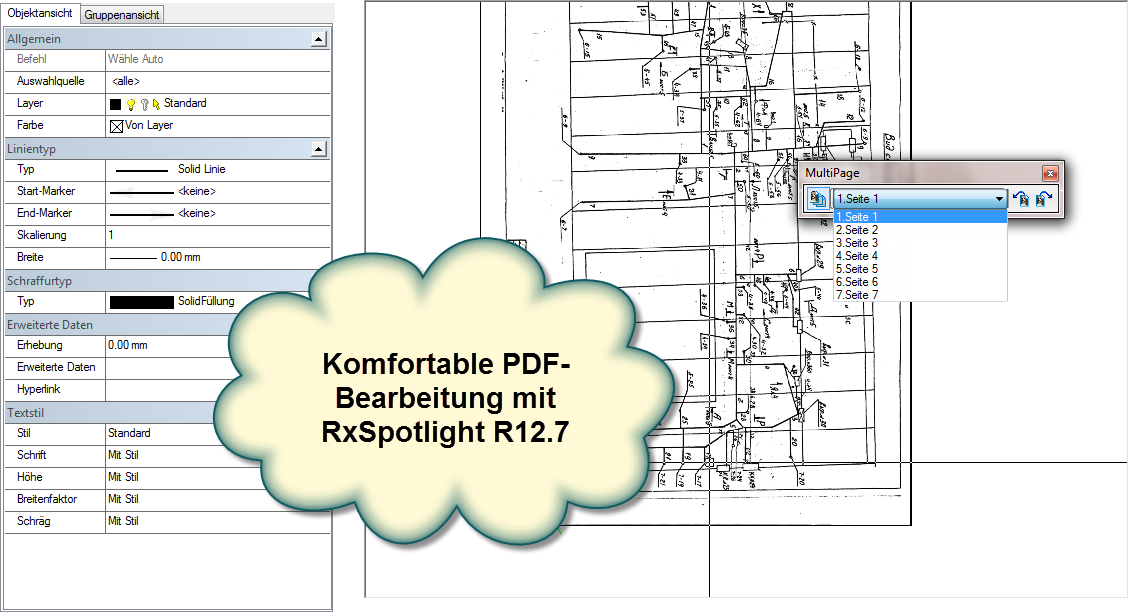Click the black layer color swatch
The image size is (1129, 613).
115,104
